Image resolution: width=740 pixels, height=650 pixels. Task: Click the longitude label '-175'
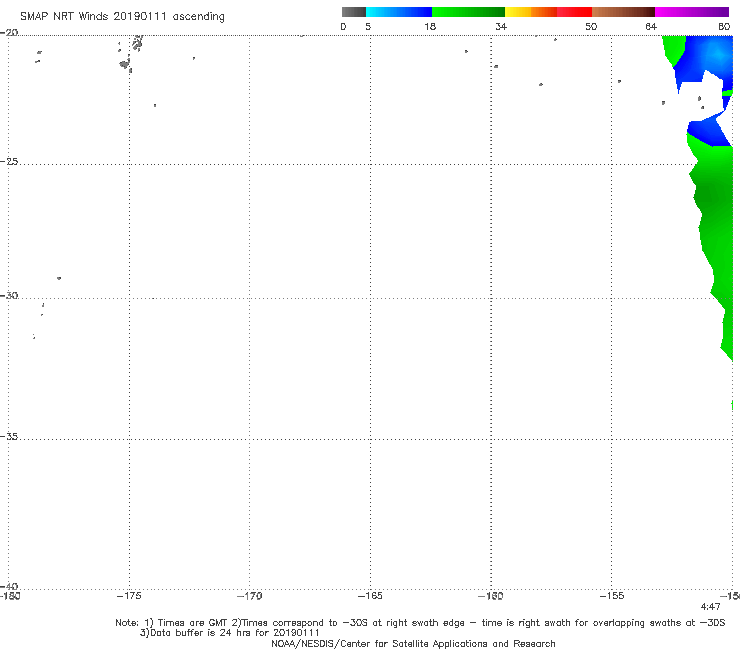coord(129,596)
